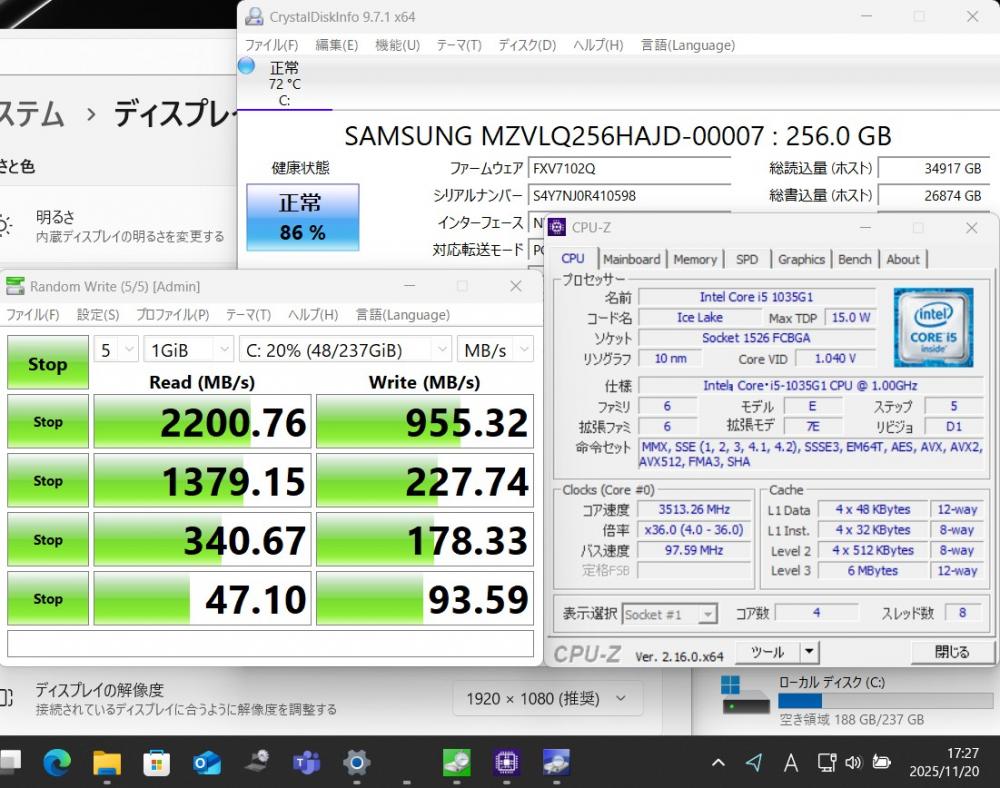1000x788 pixels.
Task: Click the ツール button in CPU-Z
Action: click(x=767, y=652)
